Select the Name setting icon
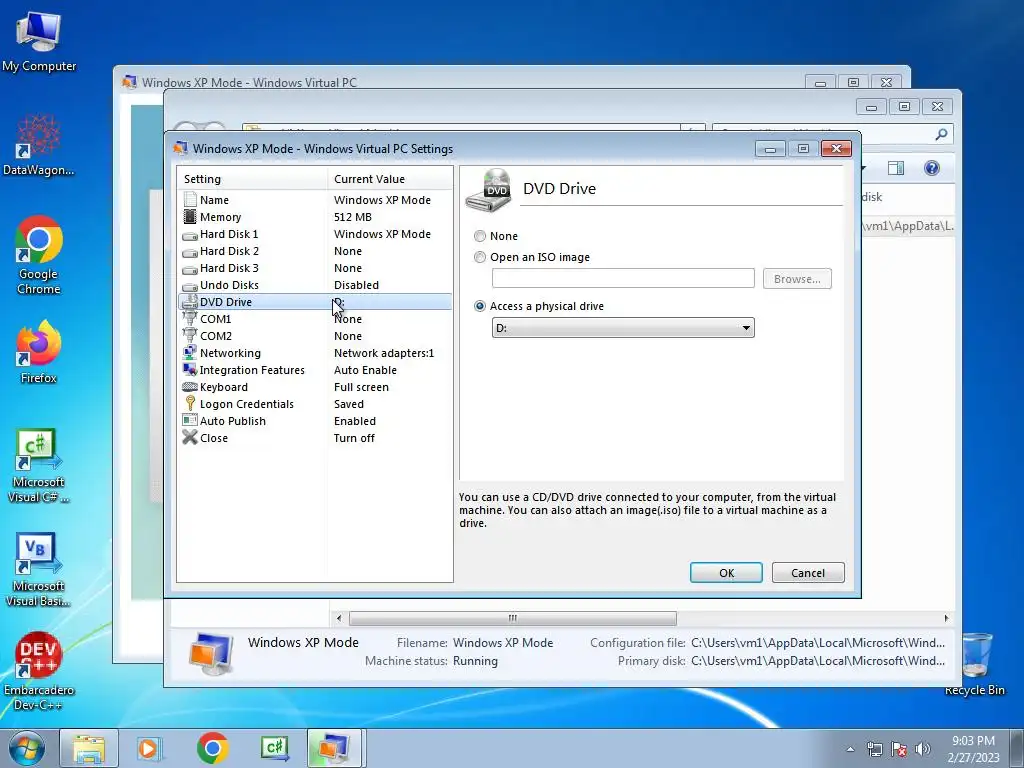 pyautogui.click(x=190, y=200)
